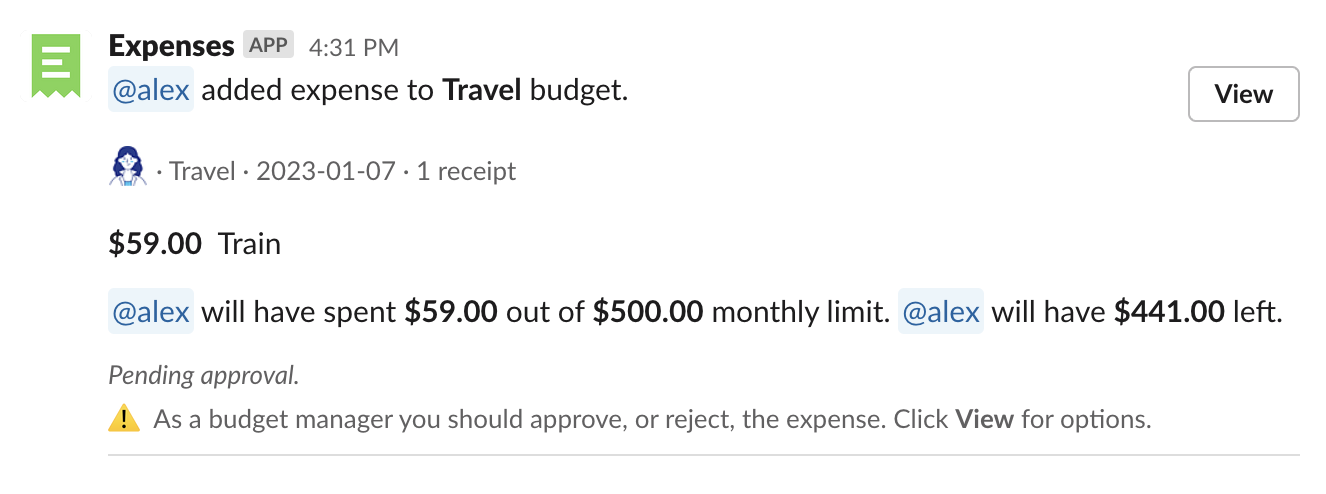Click bold Travel in 'Travel budget'
This screenshot has width=1326, height=494.
[482, 91]
